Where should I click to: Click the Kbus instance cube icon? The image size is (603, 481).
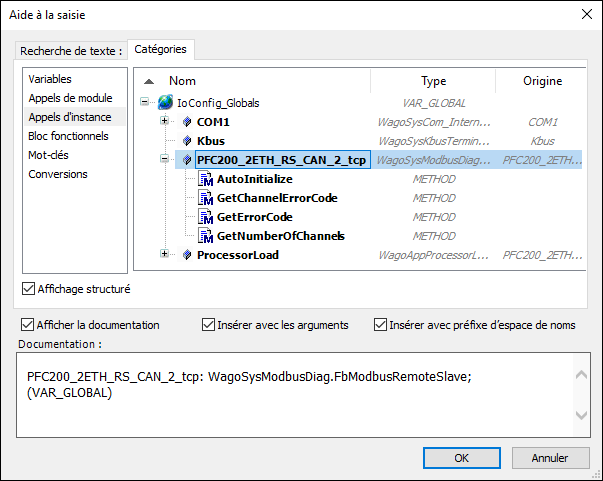(187, 141)
